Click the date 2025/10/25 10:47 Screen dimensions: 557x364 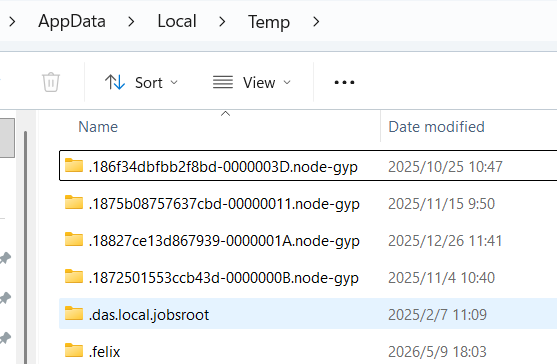[445, 167]
